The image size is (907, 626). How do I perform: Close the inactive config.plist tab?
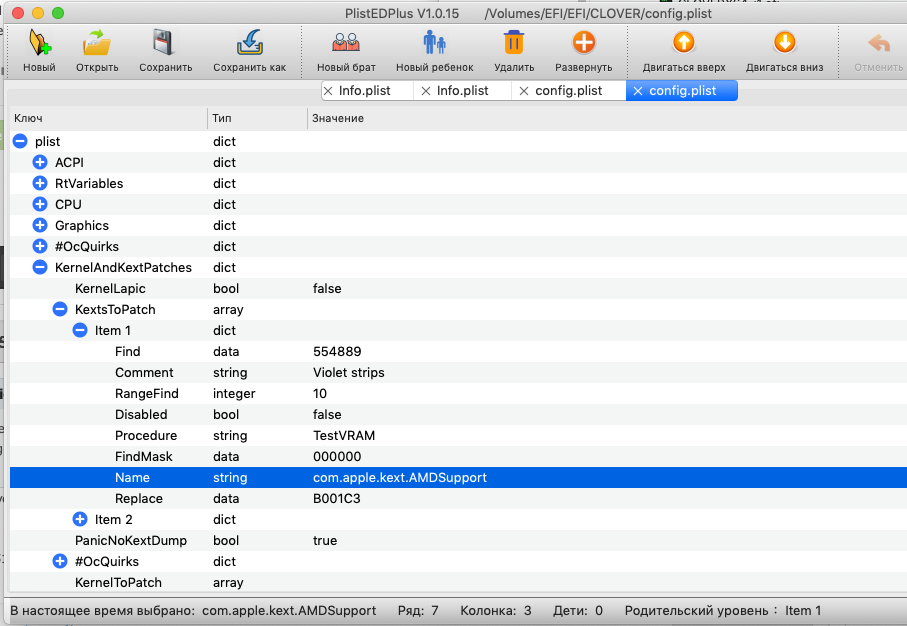tap(524, 91)
